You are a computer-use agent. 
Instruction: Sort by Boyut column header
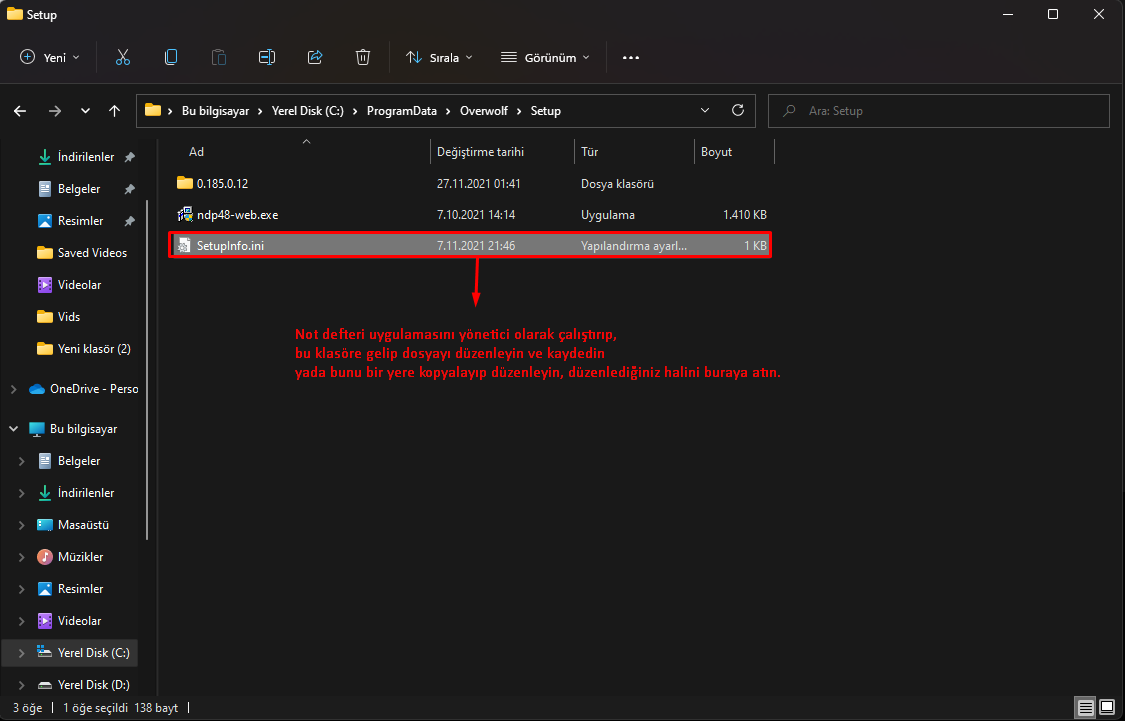[x=716, y=152]
